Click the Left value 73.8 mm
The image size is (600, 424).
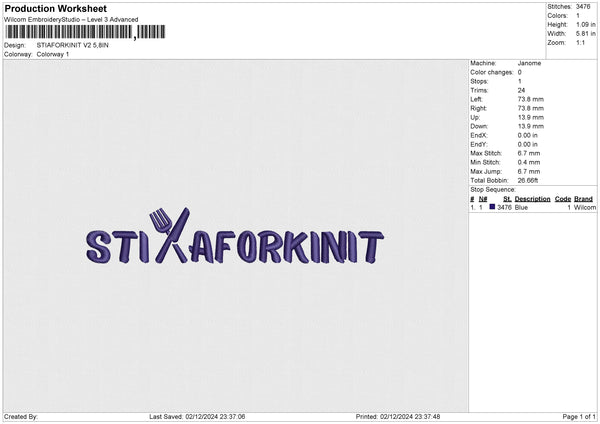(x=531, y=99)
